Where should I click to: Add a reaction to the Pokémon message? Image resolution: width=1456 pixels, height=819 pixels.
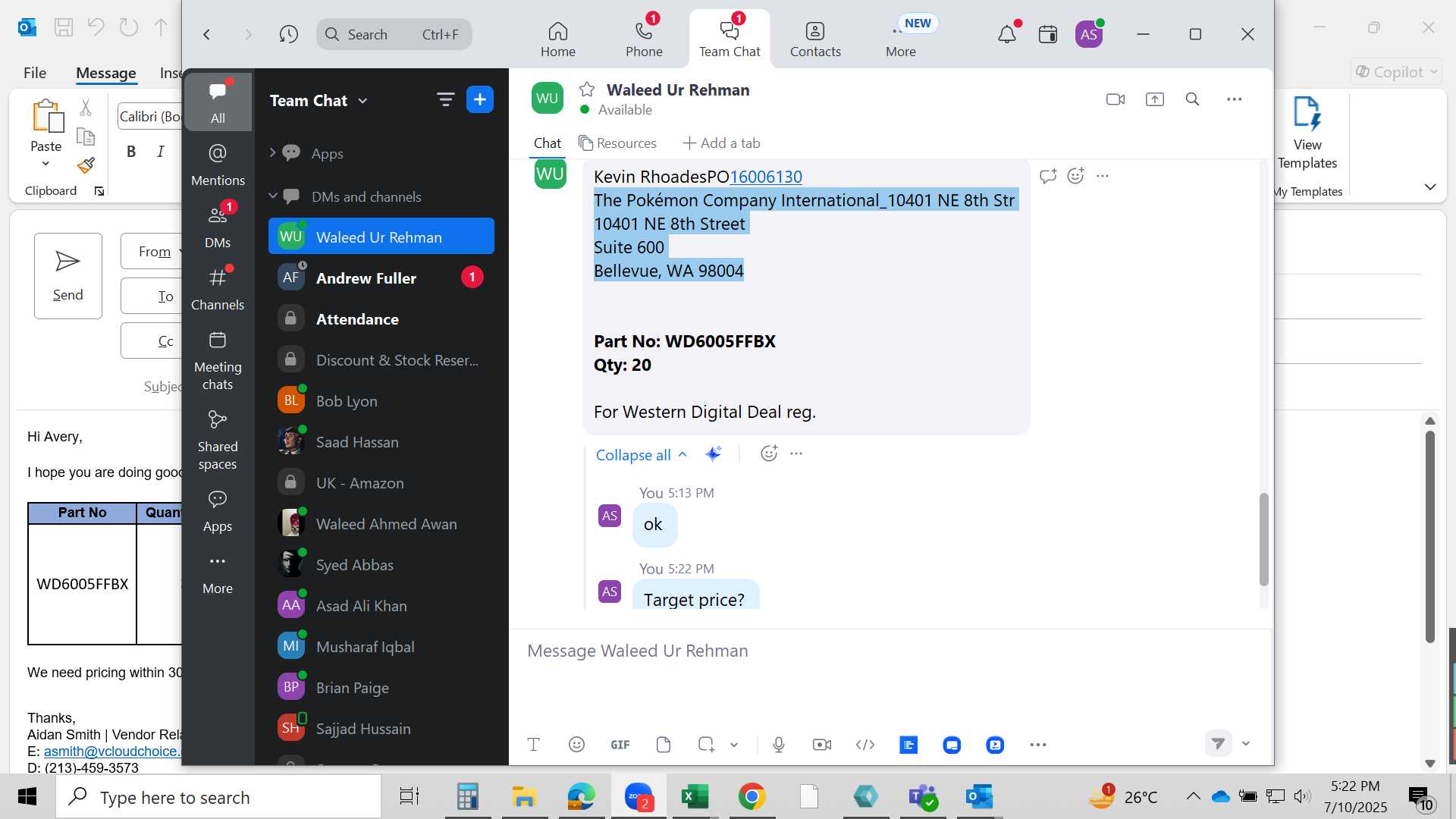tap(1075, 176)
